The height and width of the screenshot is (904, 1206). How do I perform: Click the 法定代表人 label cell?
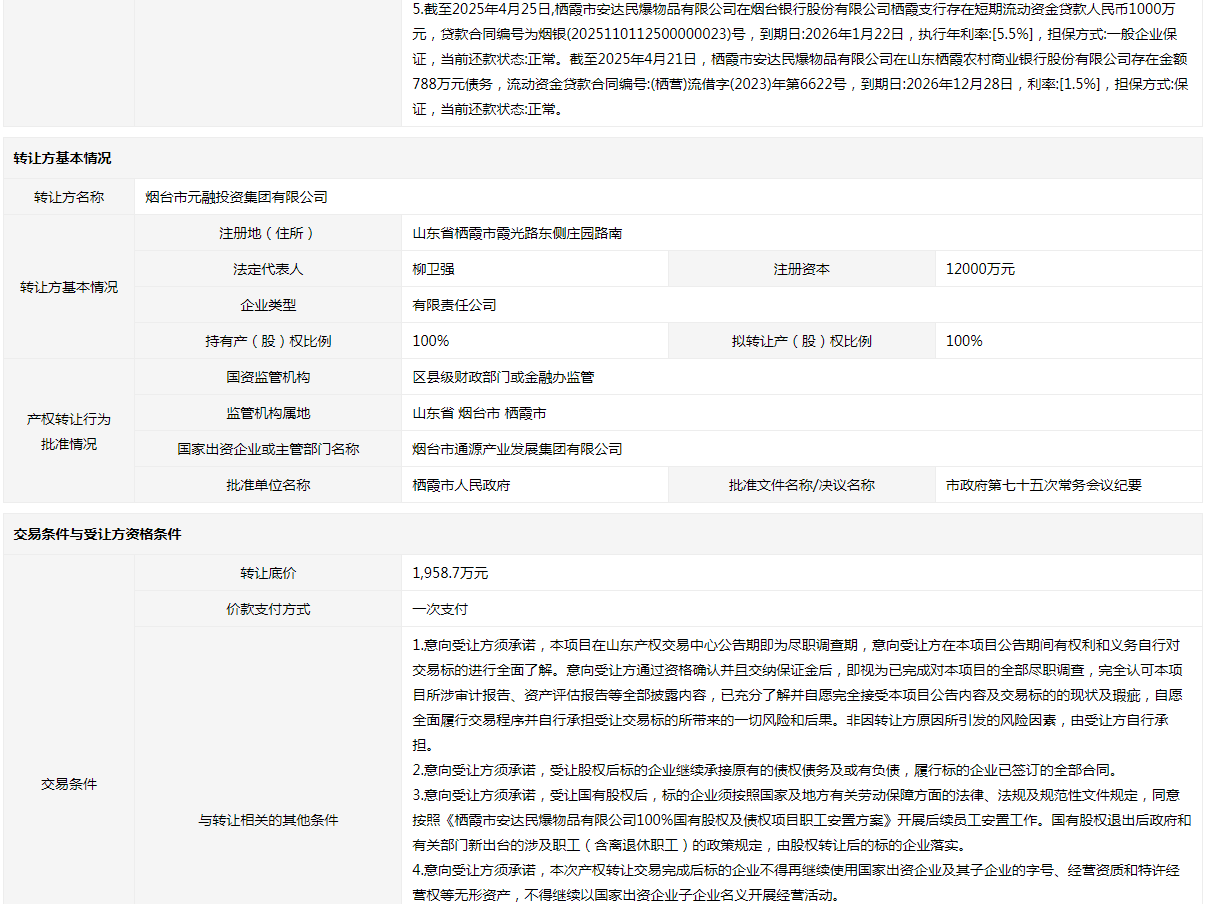tap(268, 269)
